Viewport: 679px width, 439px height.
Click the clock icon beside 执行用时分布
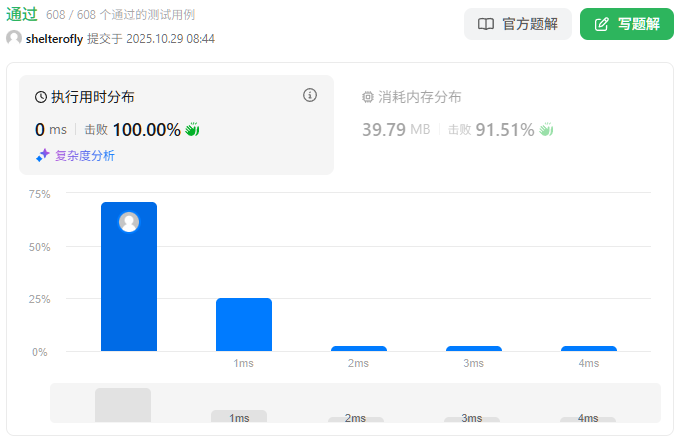(41, 97)
